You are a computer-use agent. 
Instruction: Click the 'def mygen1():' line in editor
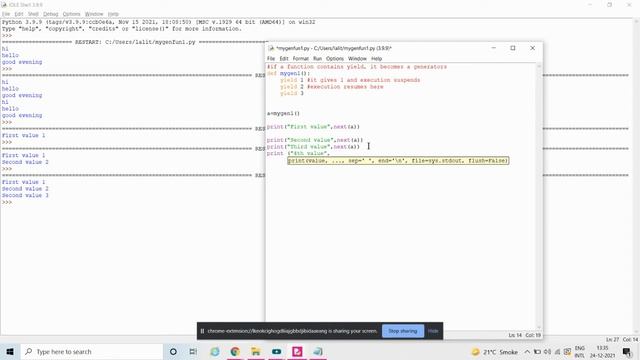pyautogui.click(x=288, y=73)
